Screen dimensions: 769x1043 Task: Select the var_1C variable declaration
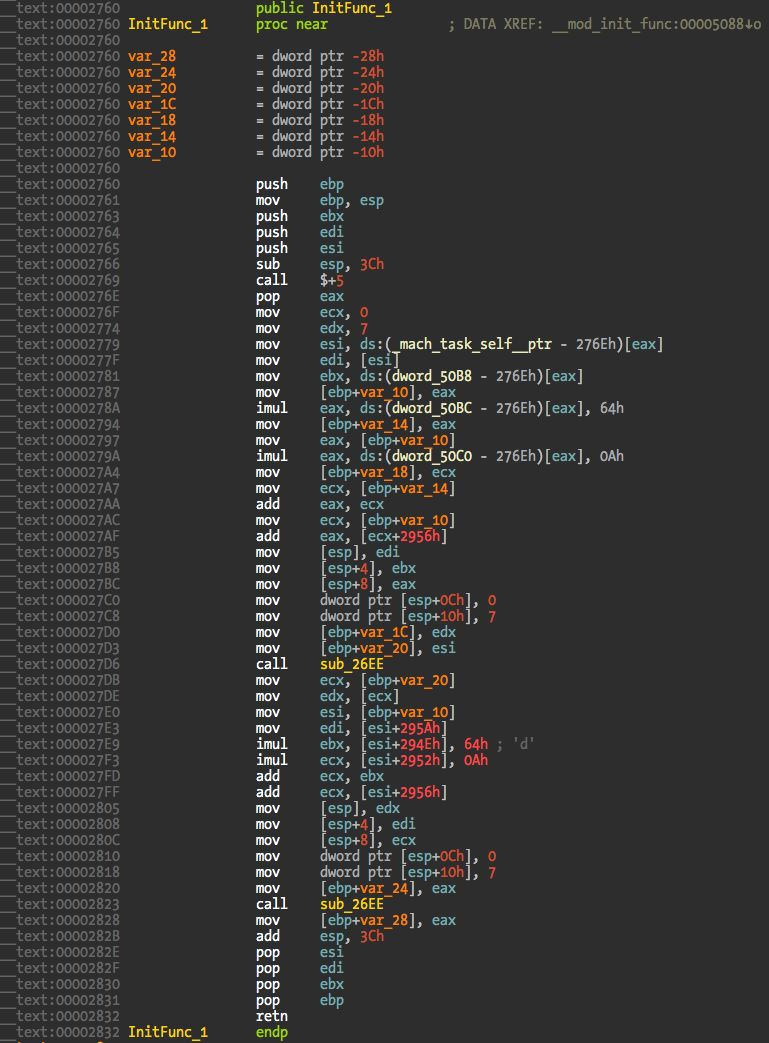pyautogui.click(x=152, y=104)
